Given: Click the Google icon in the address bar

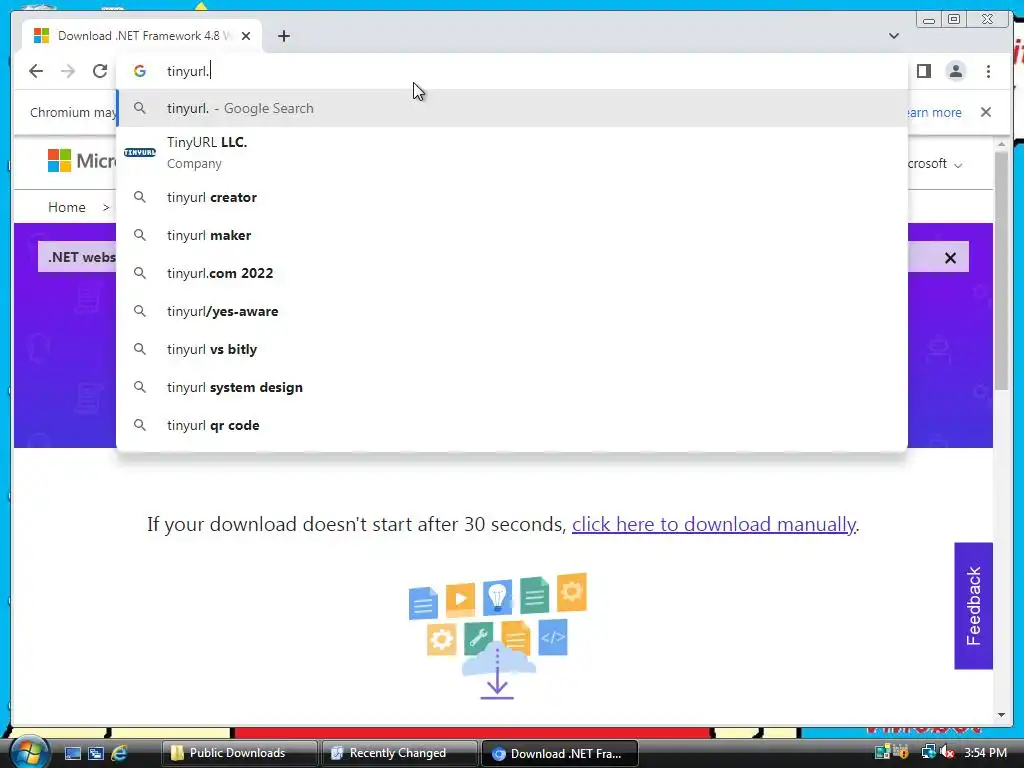Looking at the screenshot, I should (140, 71).
